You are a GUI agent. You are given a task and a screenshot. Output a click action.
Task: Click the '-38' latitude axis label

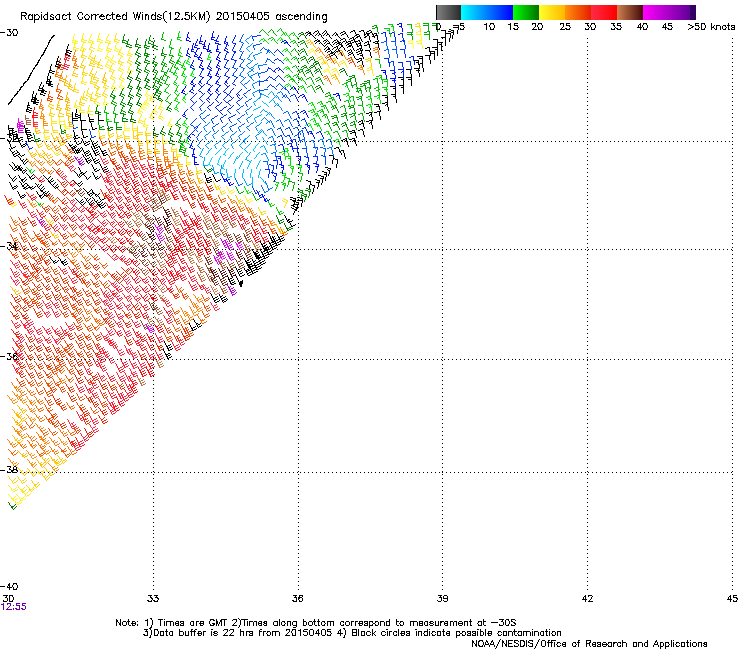pyautogui.click(x=9, y=469)
